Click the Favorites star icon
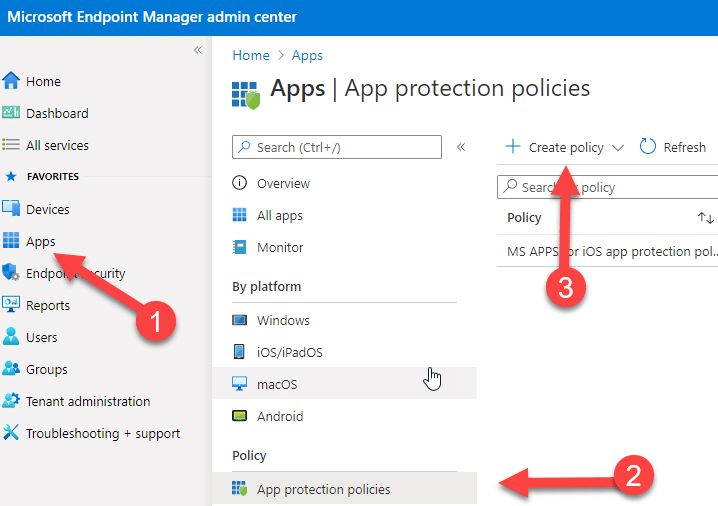718x506 pixels. (x=11, y=176)
